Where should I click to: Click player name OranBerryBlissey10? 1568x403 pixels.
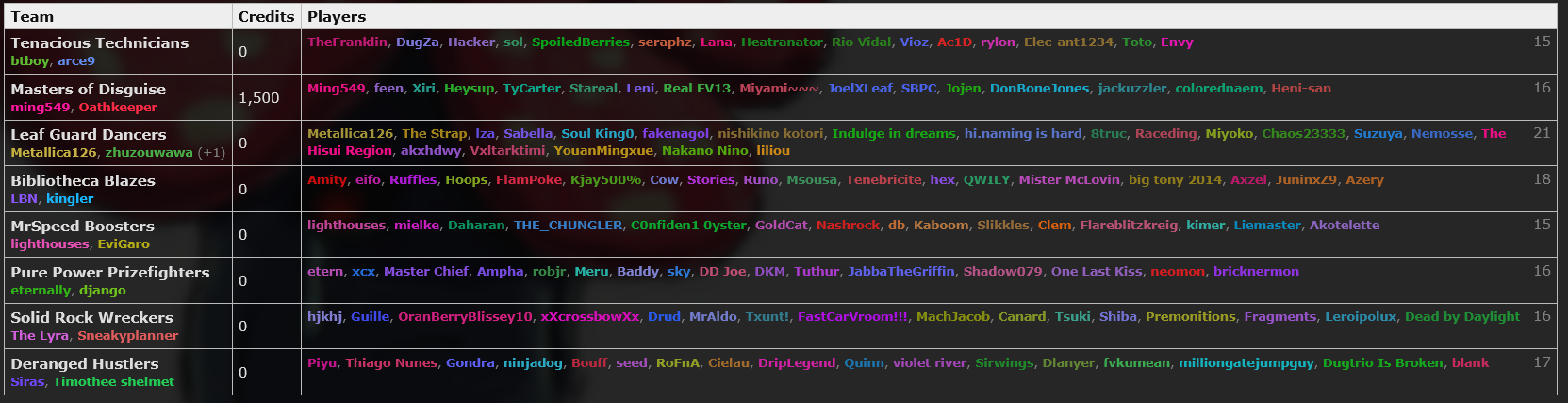(465, 316)
